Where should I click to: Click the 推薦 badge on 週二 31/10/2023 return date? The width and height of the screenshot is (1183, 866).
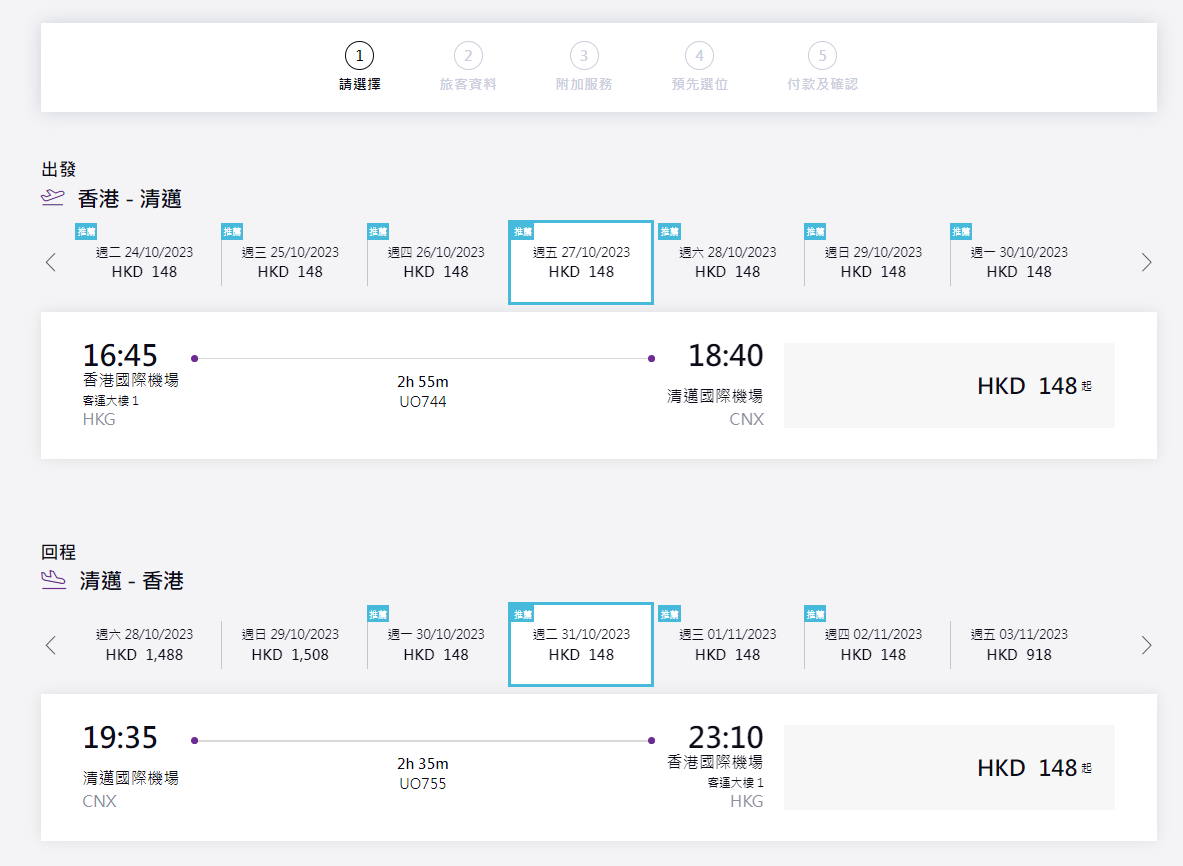(x=521, y=613)
